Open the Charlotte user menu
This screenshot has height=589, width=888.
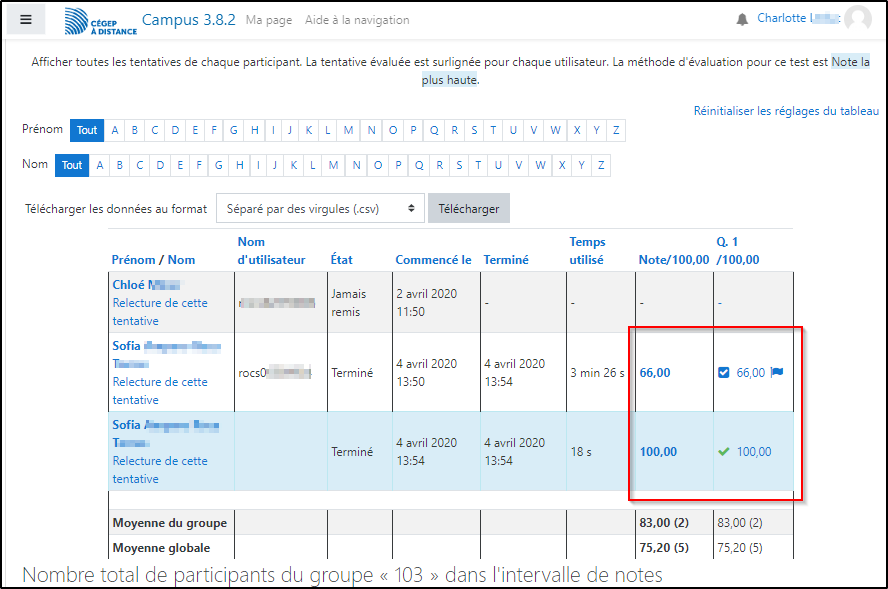795,19
